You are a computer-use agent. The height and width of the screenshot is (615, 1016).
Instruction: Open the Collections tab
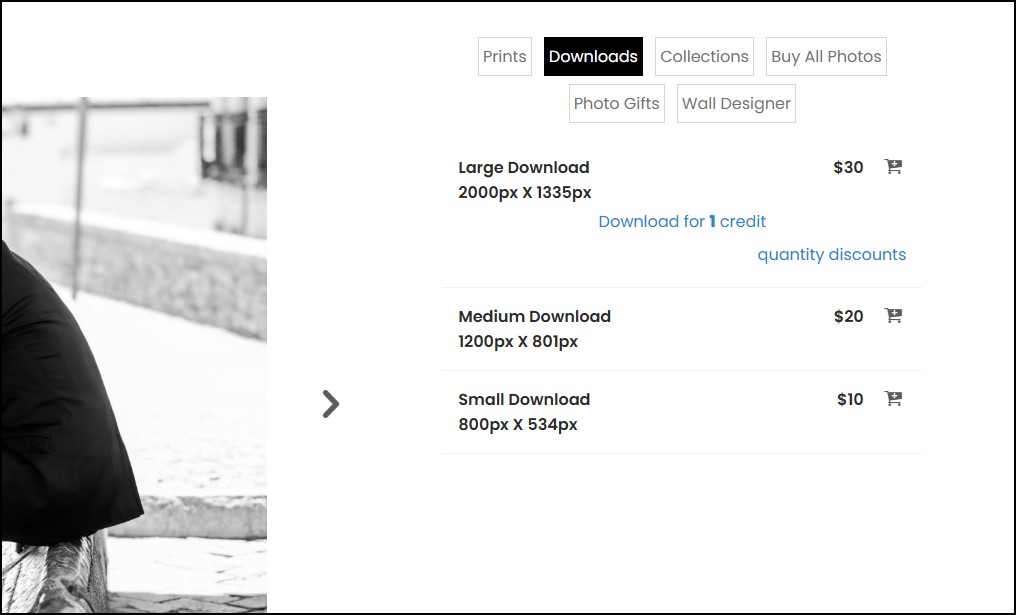(704, 56)
